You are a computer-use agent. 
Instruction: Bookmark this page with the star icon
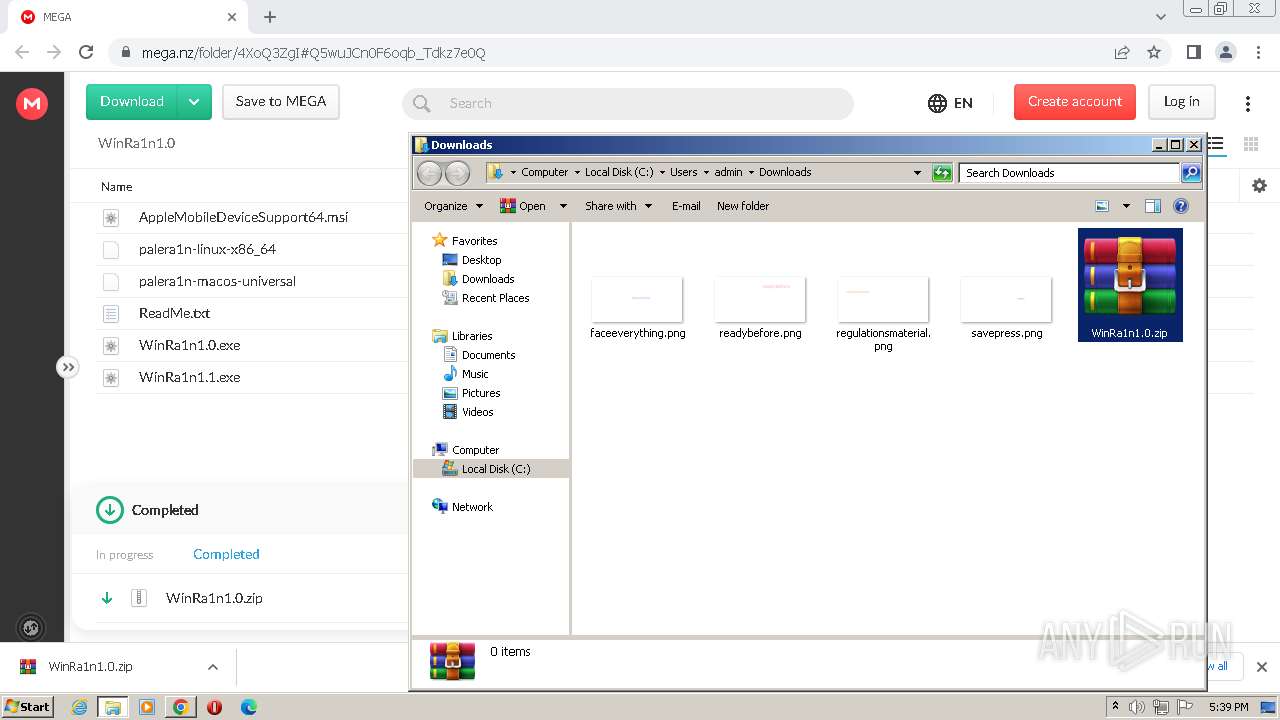pos(1154,52)
